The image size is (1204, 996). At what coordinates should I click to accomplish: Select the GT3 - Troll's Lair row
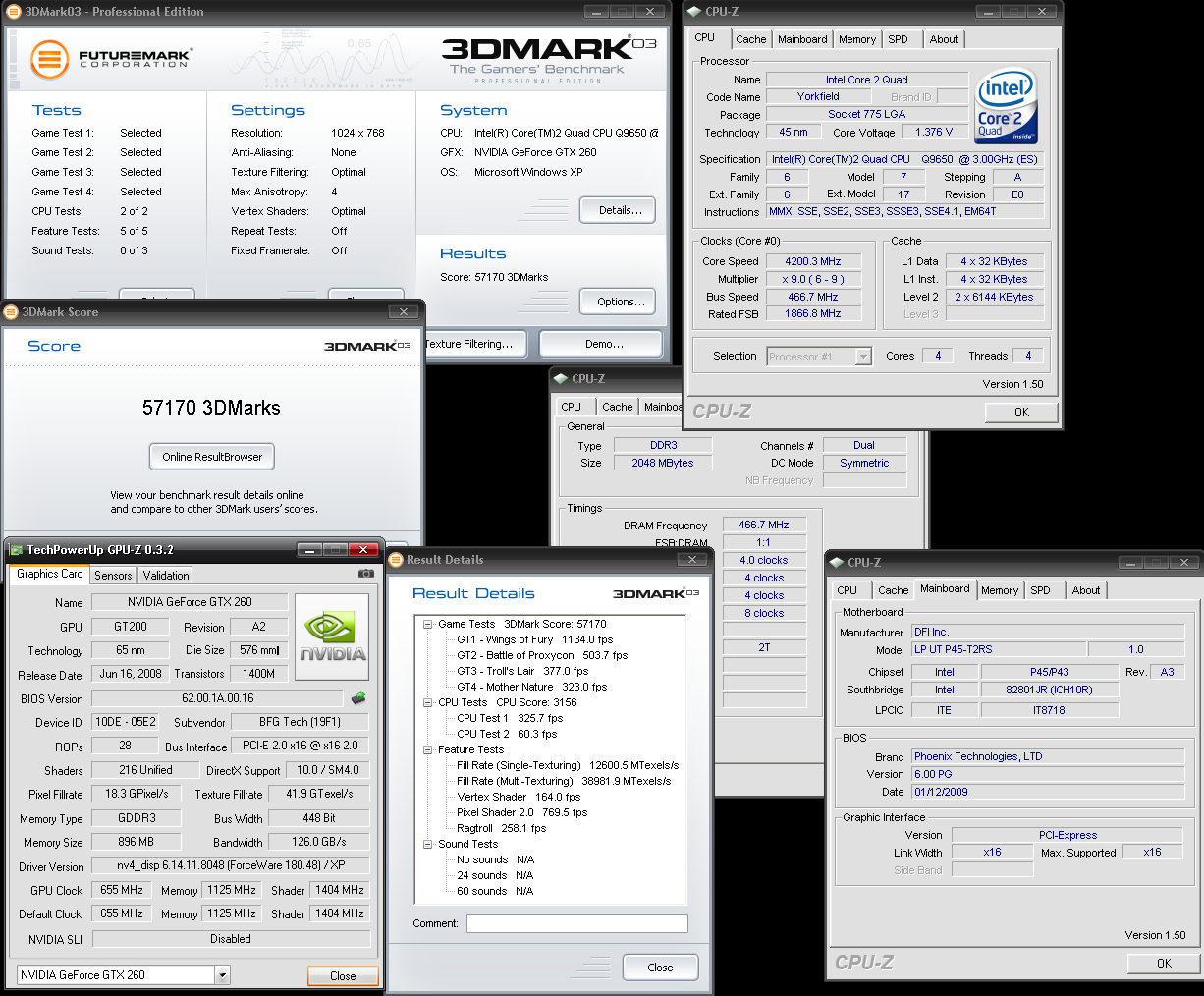(522, 671)
